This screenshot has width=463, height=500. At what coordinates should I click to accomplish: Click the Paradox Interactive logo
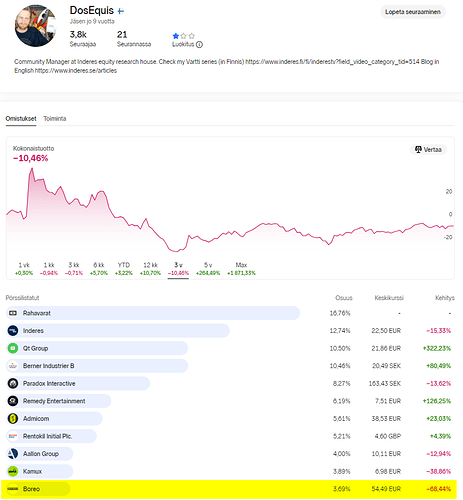(13, 383)
